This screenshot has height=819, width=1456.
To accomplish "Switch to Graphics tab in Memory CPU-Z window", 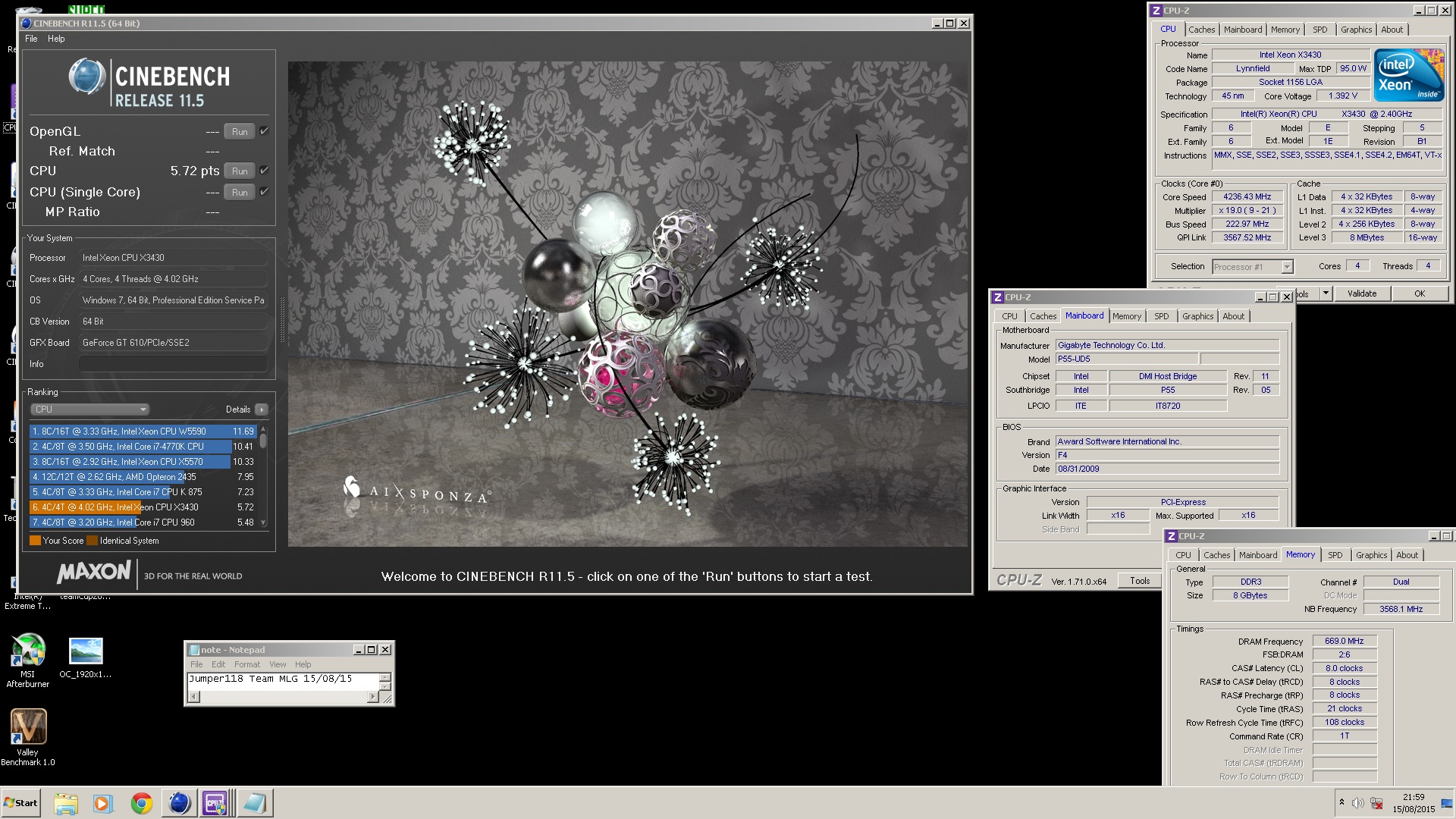I will tap(1371, 555).
